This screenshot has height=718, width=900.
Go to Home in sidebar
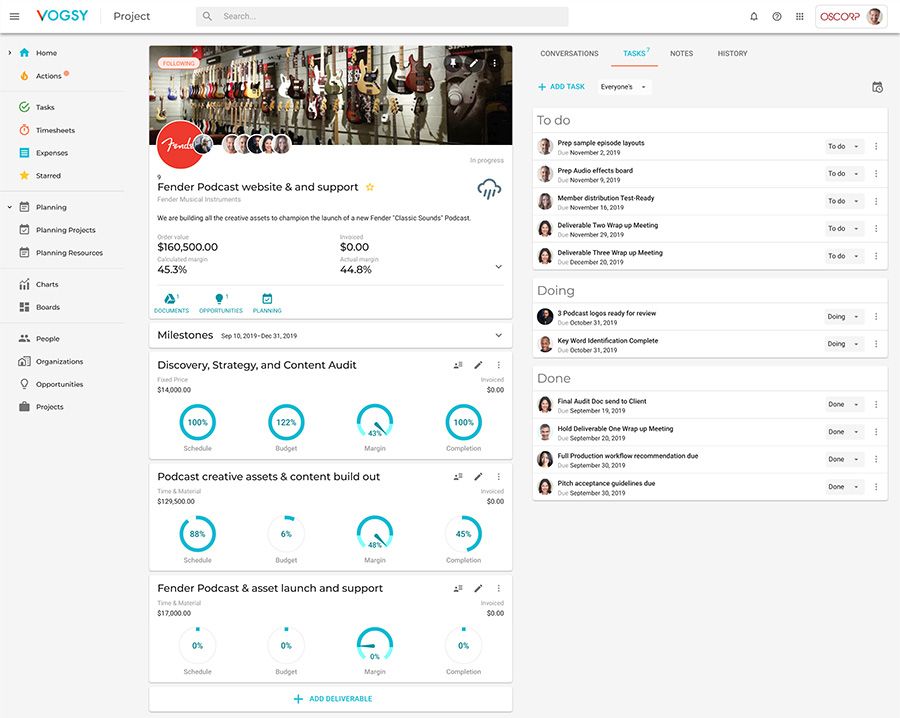(46, 53)
